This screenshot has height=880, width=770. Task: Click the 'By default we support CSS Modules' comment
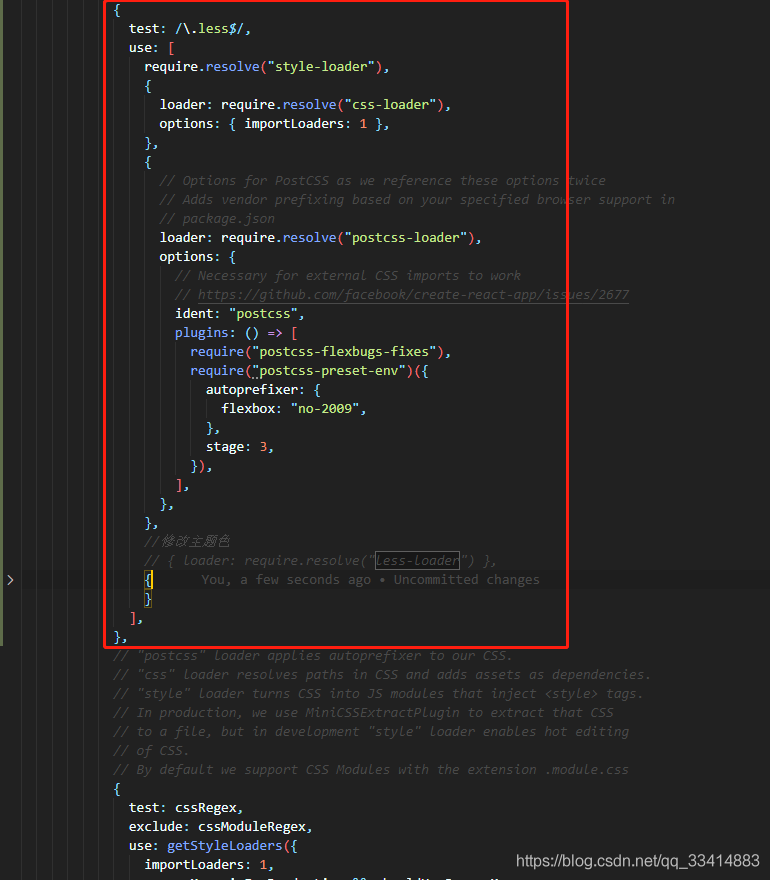click(x=371, y=770)
